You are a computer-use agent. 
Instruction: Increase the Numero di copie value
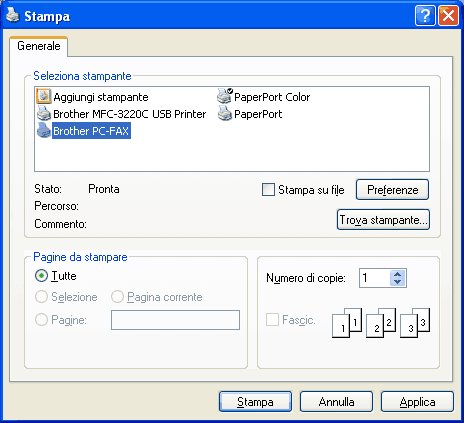397,274
